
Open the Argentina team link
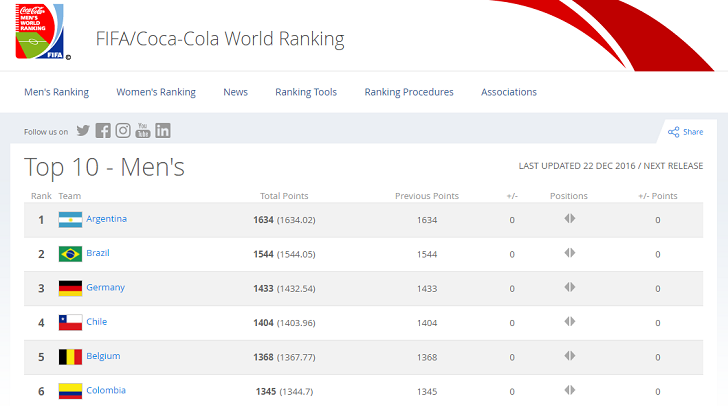point(106,219)
